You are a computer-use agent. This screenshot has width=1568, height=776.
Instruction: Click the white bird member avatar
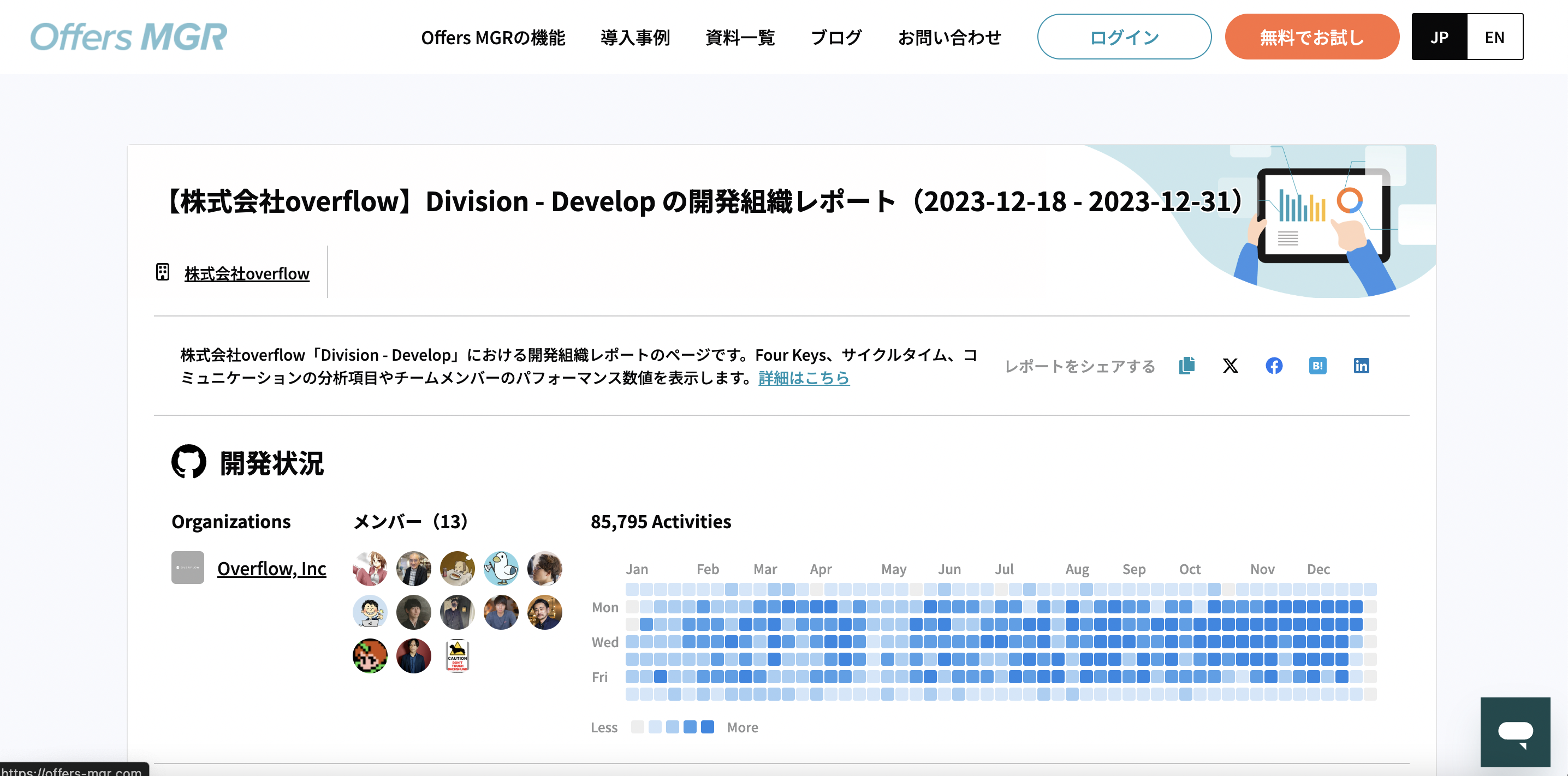[x=501, y=568]
